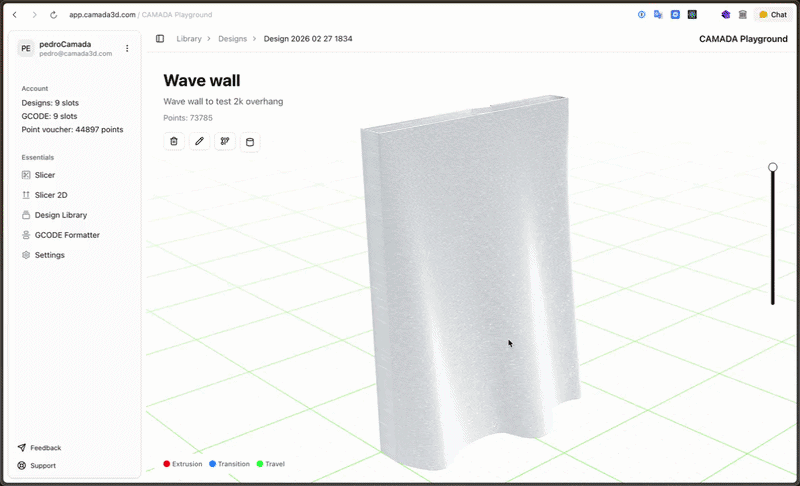Click the description Wave wall to test 2k overhang
This screenshot has width=800, height=486.
pos(223,101)
